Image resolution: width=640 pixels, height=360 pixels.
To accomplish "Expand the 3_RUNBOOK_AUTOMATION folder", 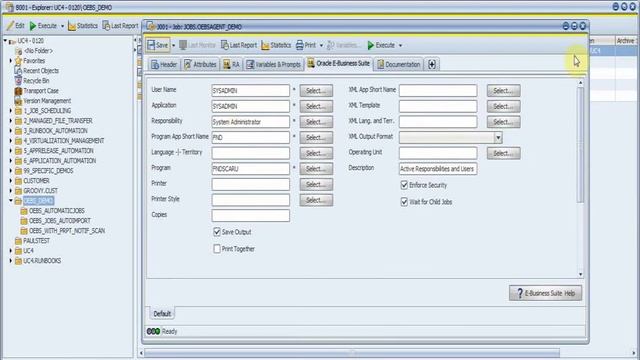I will [11, 131].
